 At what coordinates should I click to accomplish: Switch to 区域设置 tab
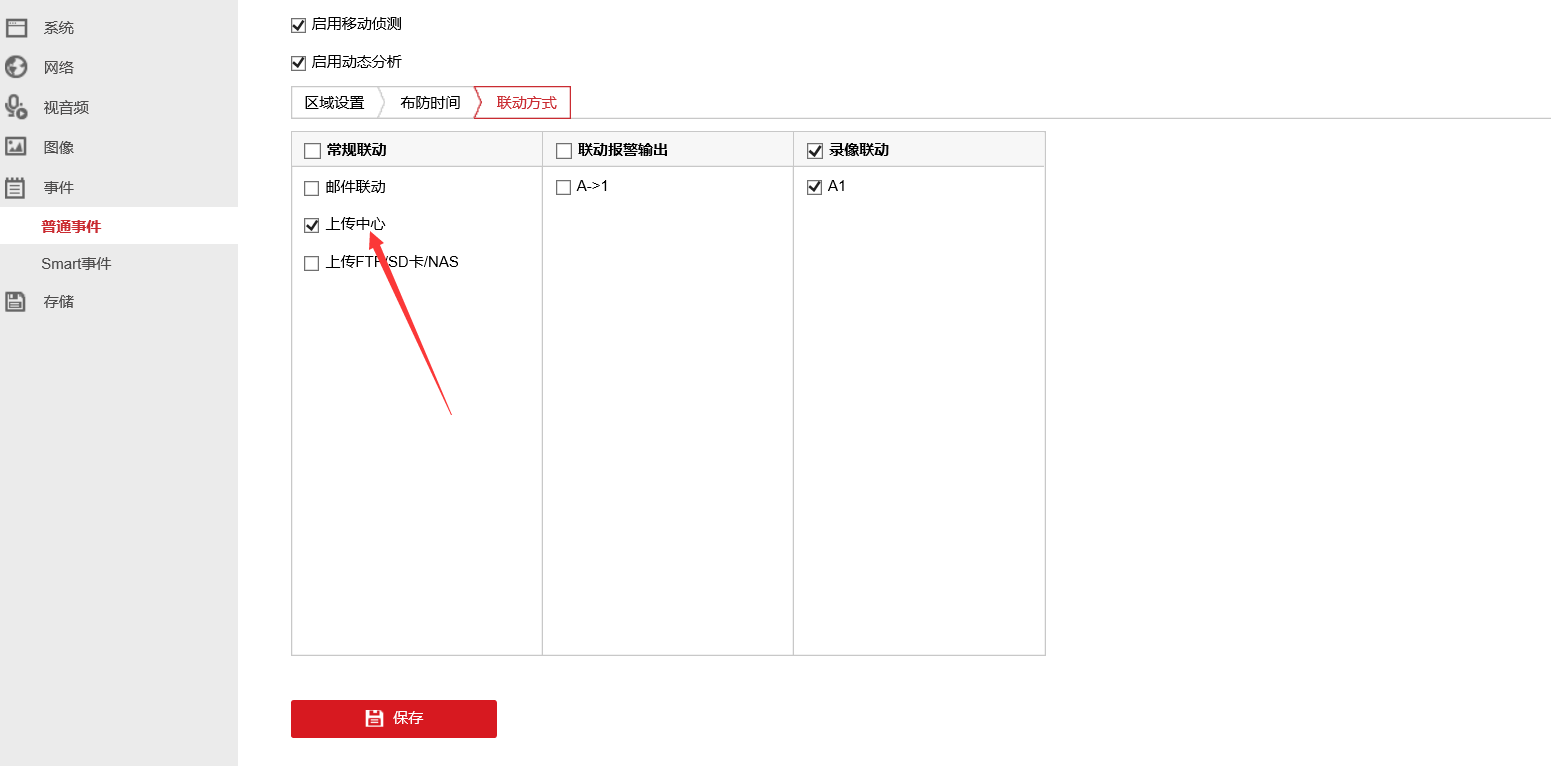(x=335, y=103)
